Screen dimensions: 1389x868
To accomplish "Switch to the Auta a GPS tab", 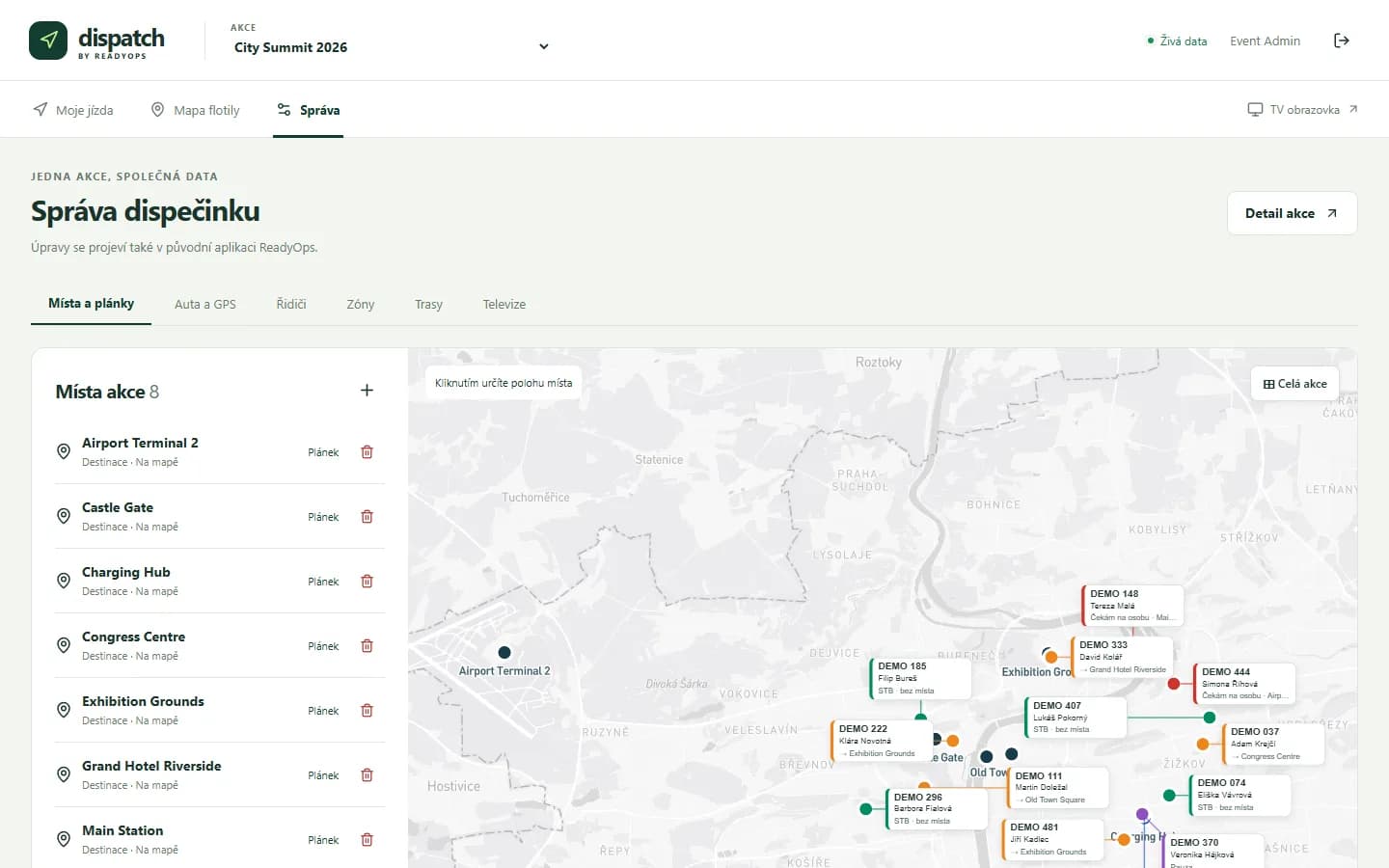I will (204, 304).
